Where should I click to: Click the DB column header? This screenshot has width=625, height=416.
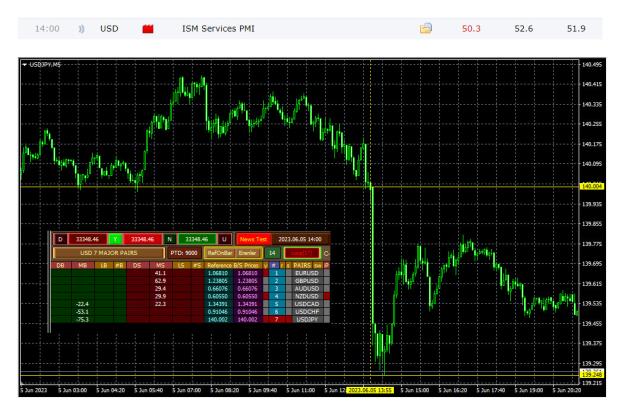point(61,265)
